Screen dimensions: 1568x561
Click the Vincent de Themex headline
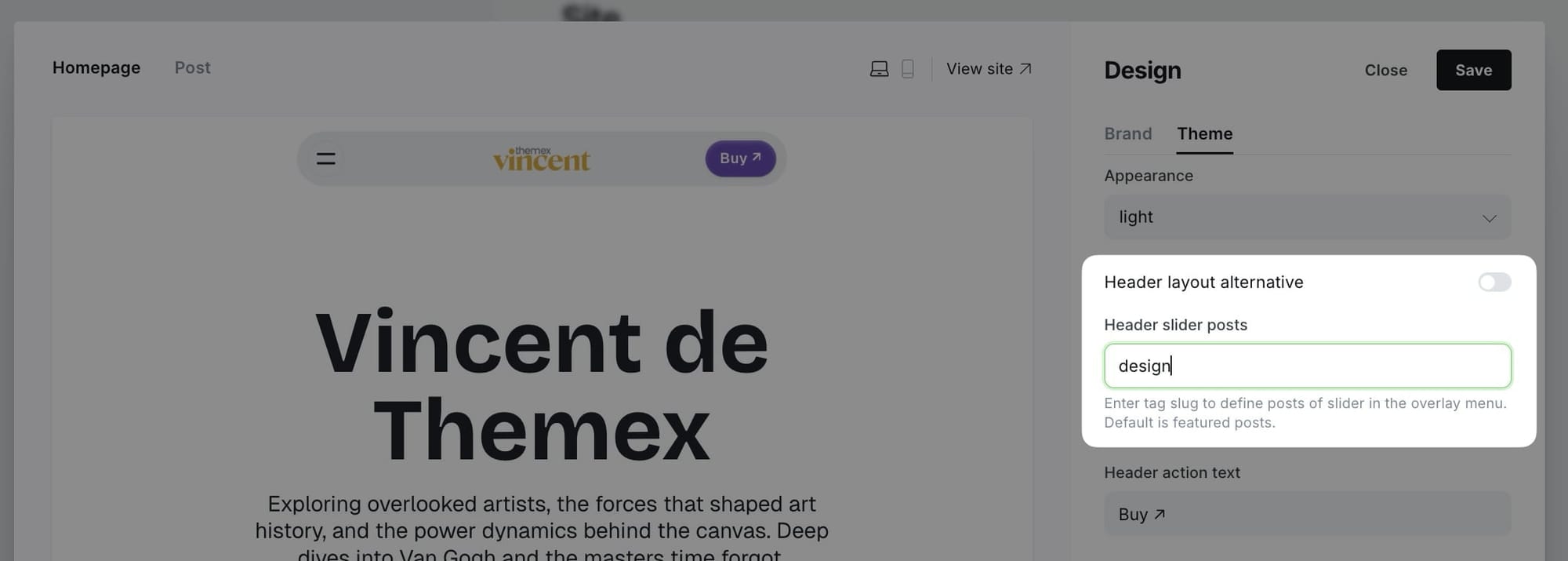click(x=542, y=386)
